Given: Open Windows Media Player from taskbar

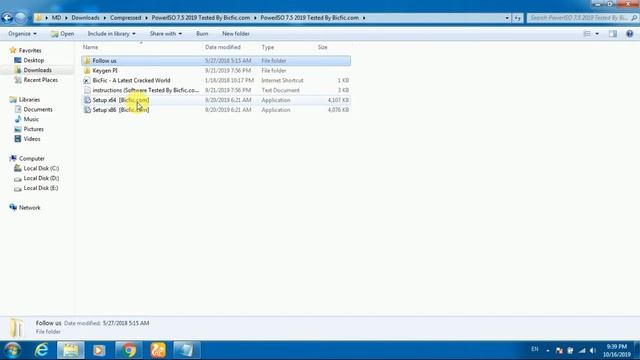Looking at the screenshot, I should pos(99,350).
